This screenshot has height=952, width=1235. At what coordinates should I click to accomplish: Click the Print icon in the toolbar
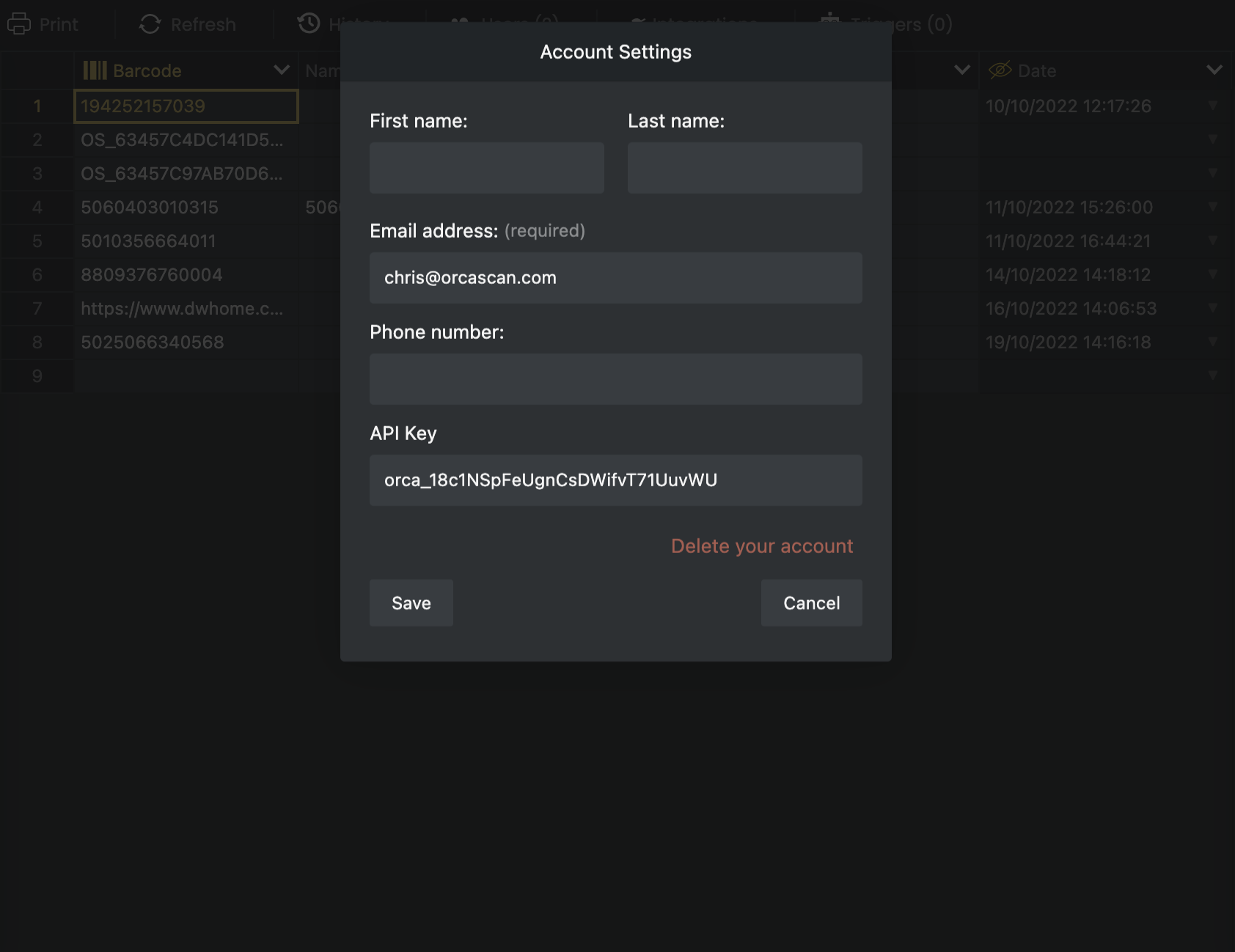tap(19, 24)
